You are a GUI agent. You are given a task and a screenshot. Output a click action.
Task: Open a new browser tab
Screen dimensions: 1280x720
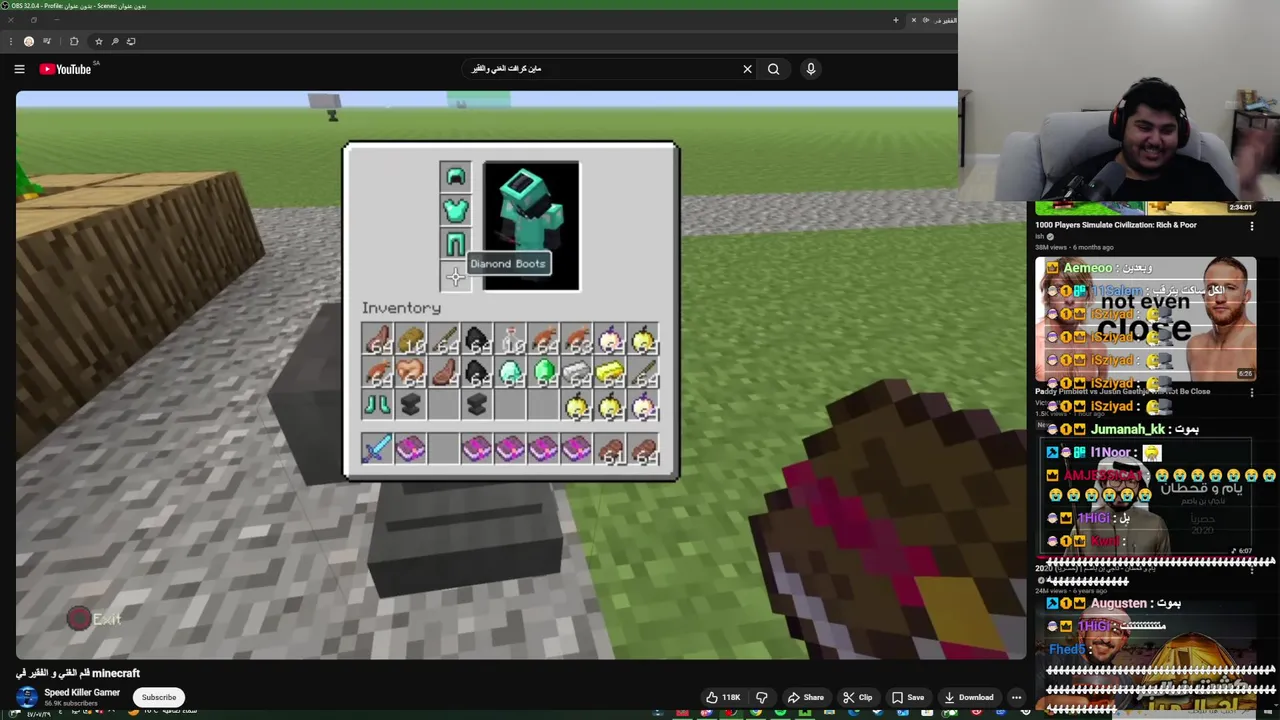(x=896, y=20)
